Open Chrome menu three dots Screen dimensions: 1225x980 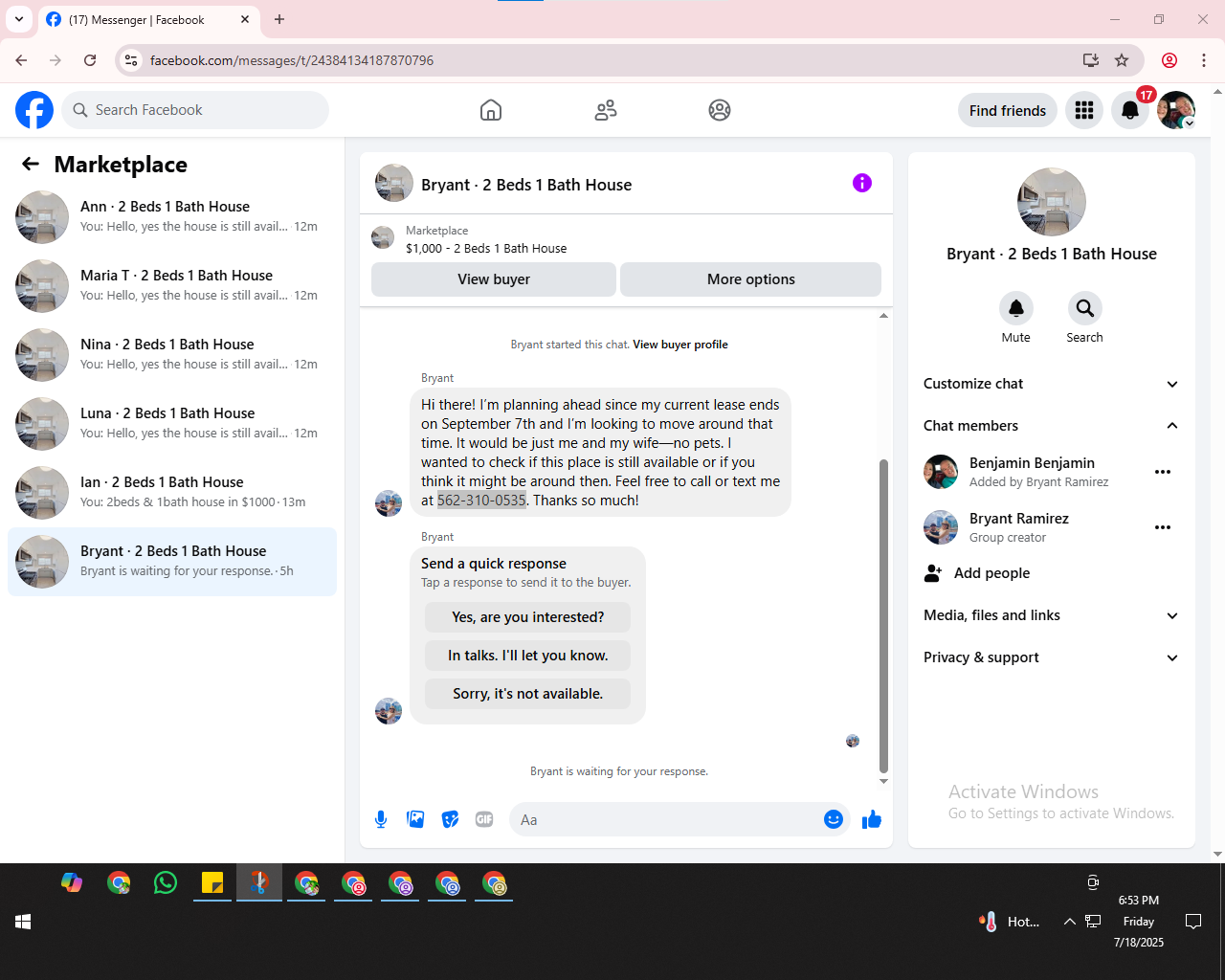tap(1204, 60)
